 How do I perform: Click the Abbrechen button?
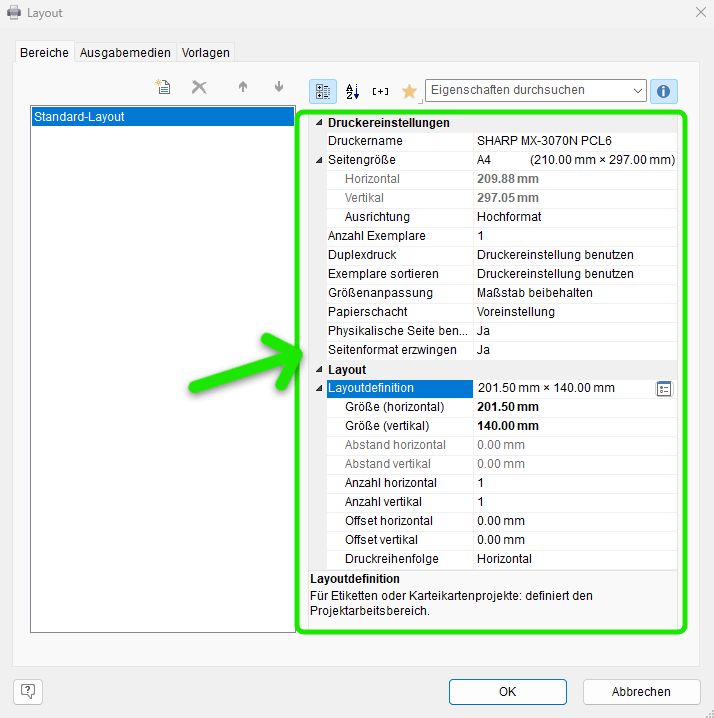click(x=641, y=691)
